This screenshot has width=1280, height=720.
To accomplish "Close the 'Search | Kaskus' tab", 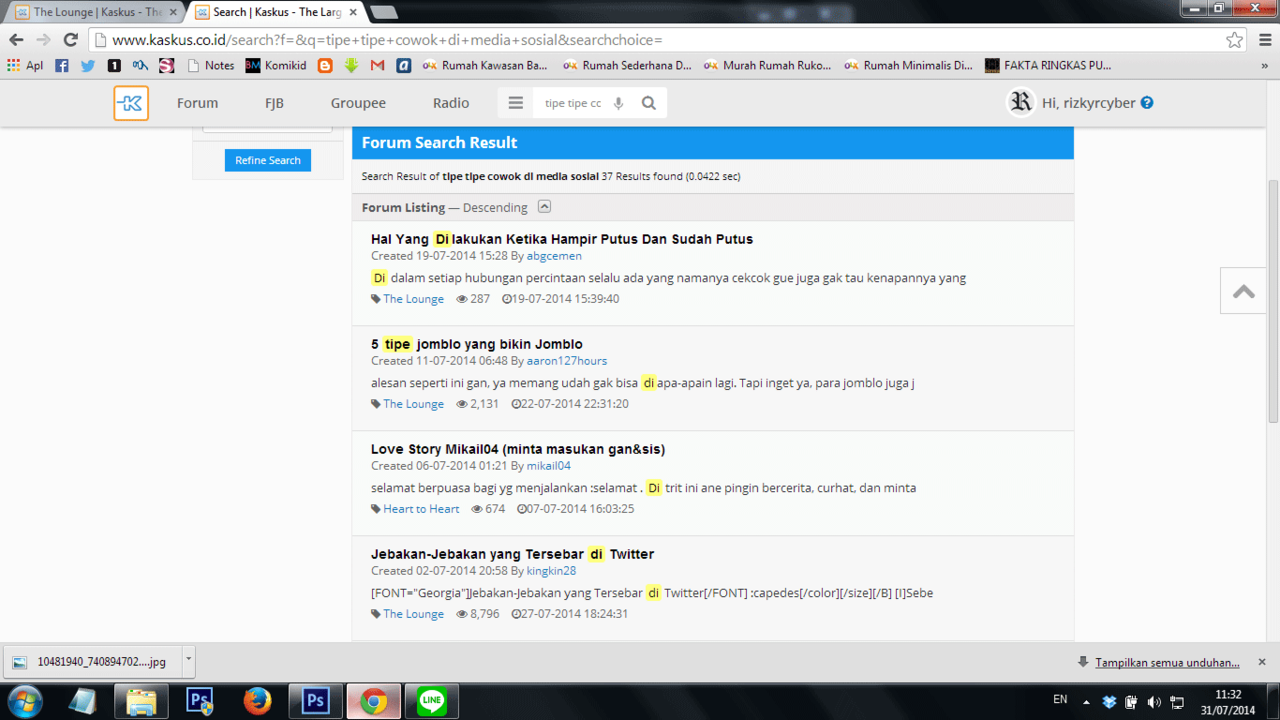I will tap(353, 12).
